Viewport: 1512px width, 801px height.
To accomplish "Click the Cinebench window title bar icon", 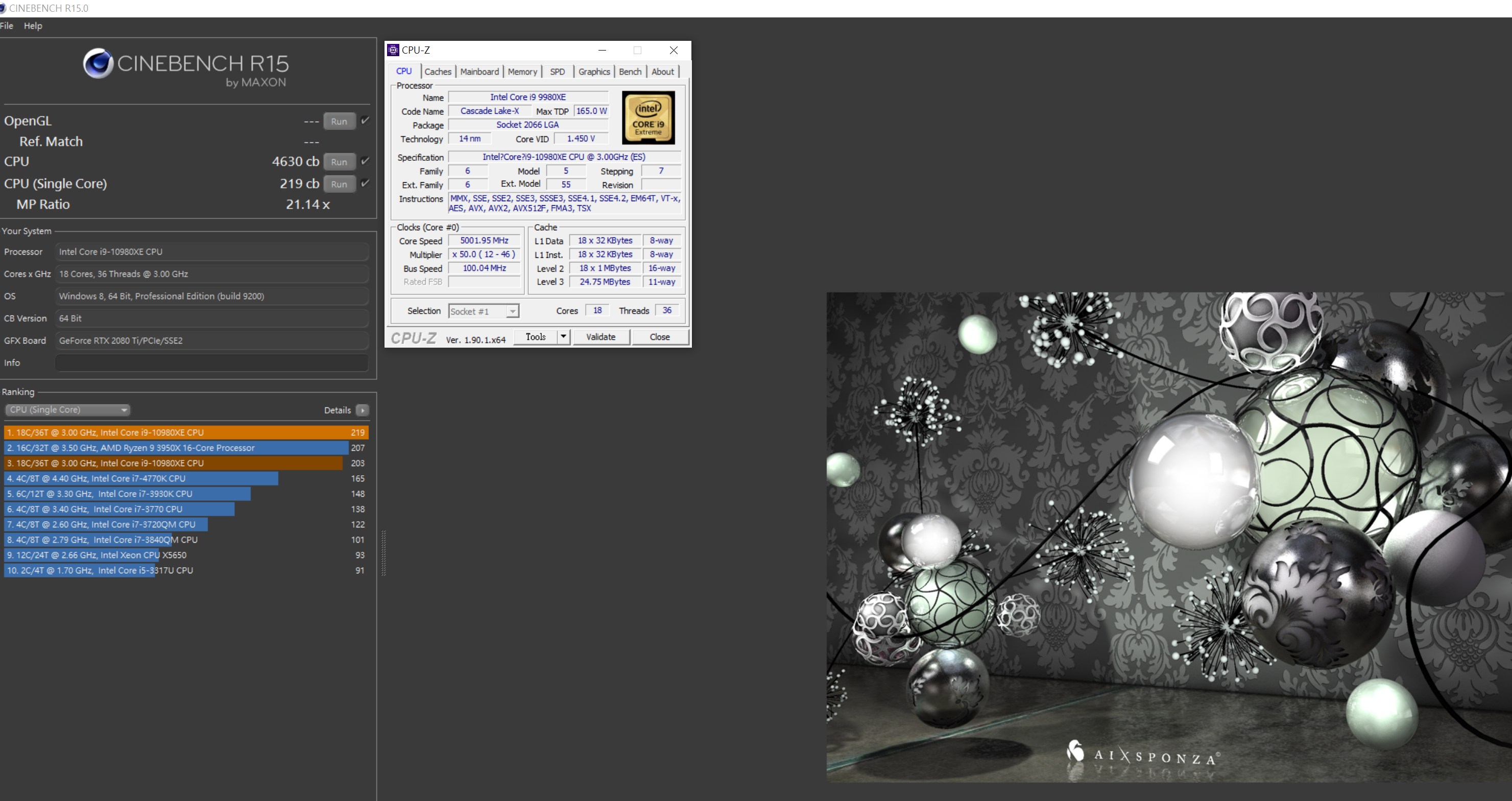I will (x=3, y=8).
